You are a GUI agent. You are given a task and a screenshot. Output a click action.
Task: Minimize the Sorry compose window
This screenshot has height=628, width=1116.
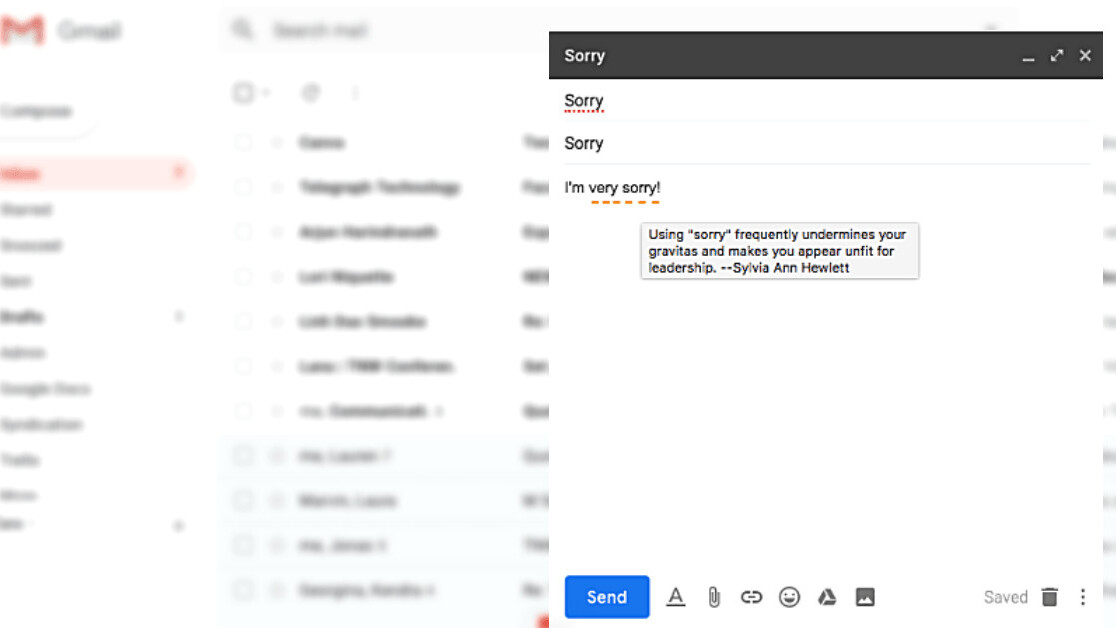[1028, 57]
